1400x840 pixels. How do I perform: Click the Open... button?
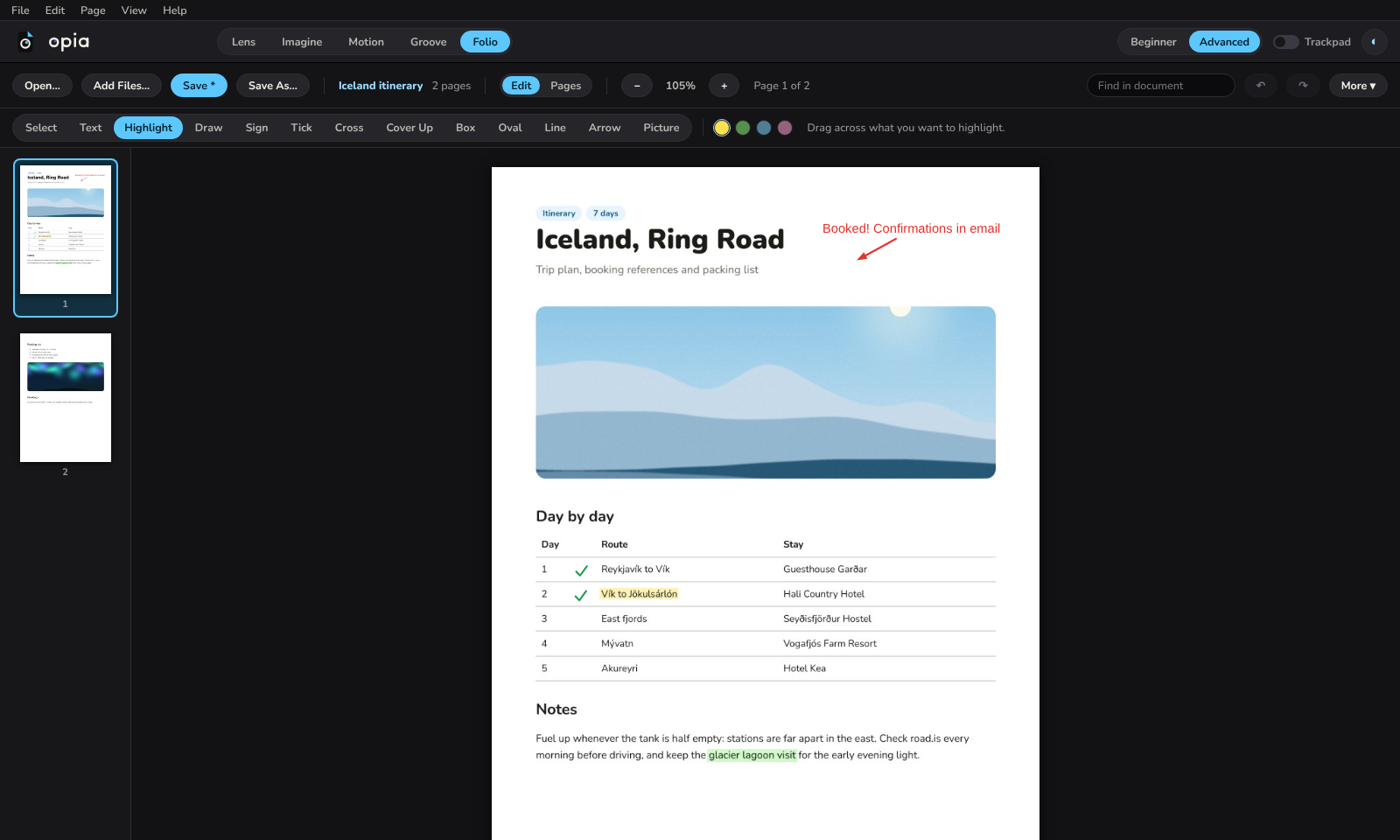coord(42,86)
